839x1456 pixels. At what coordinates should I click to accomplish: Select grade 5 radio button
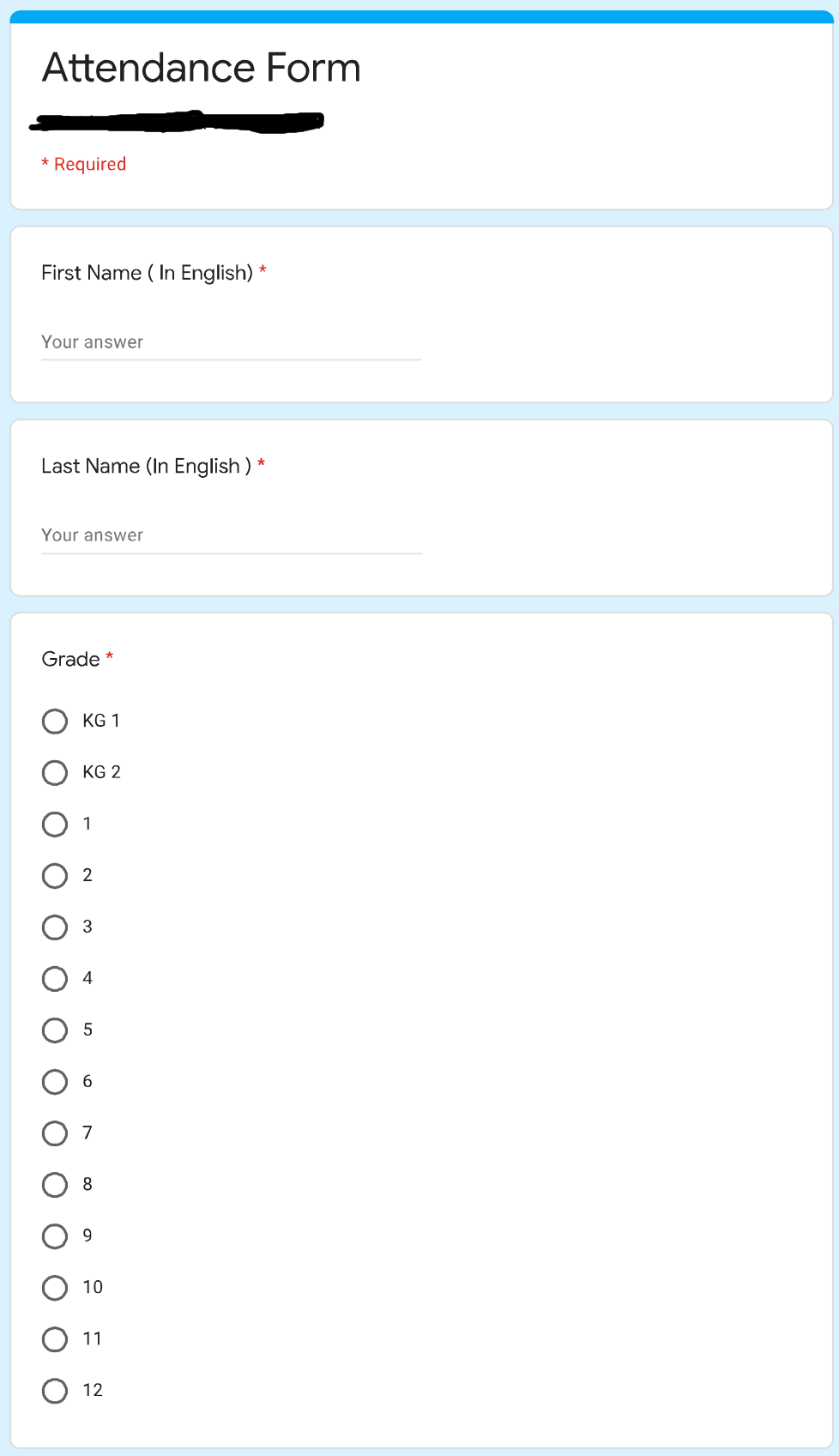55,1030
